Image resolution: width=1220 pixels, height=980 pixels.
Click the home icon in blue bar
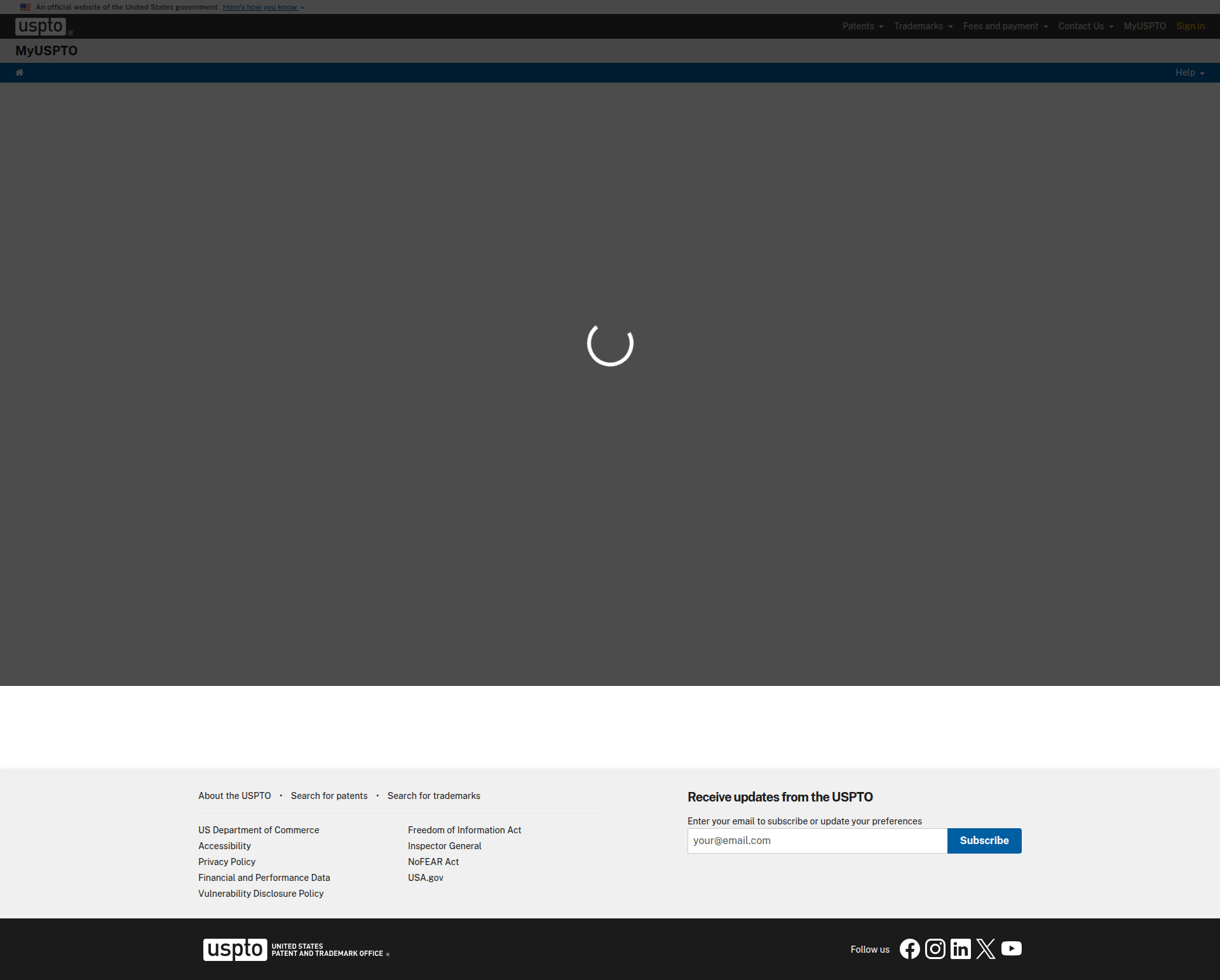[x=19, y=72]
